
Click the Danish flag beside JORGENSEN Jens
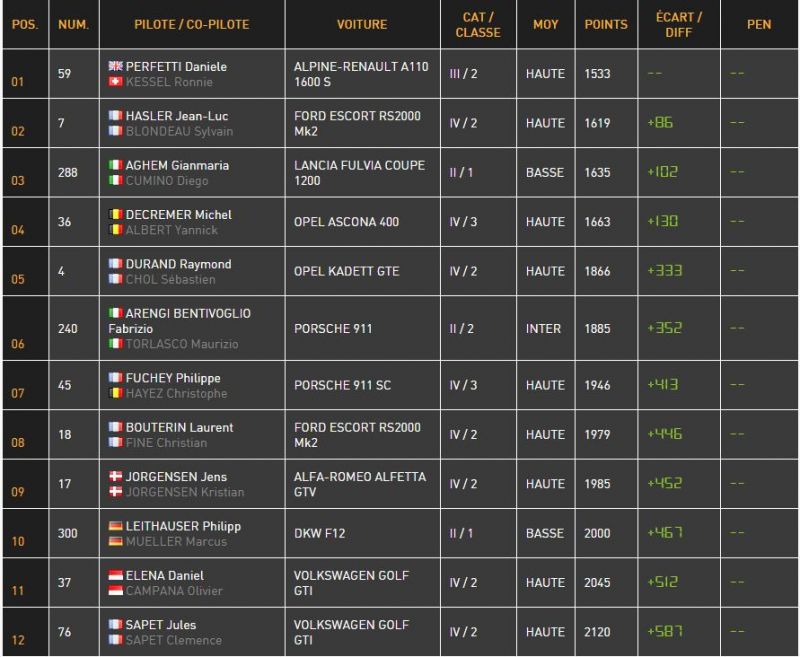click(115, 476)
